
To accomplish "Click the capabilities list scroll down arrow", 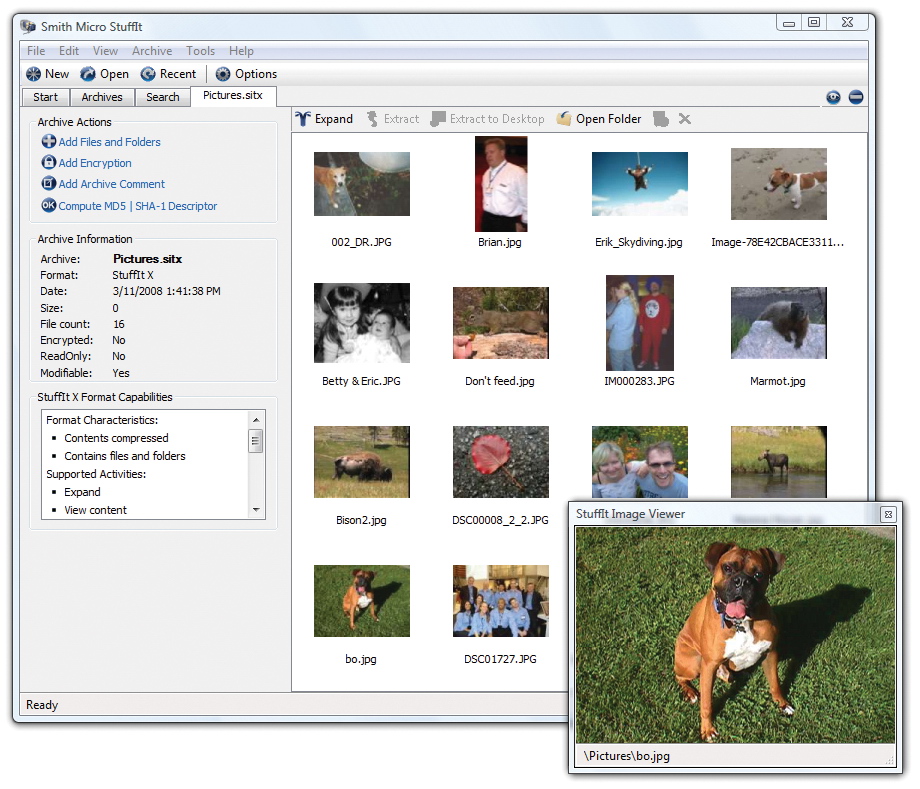I will coord(256,510).
